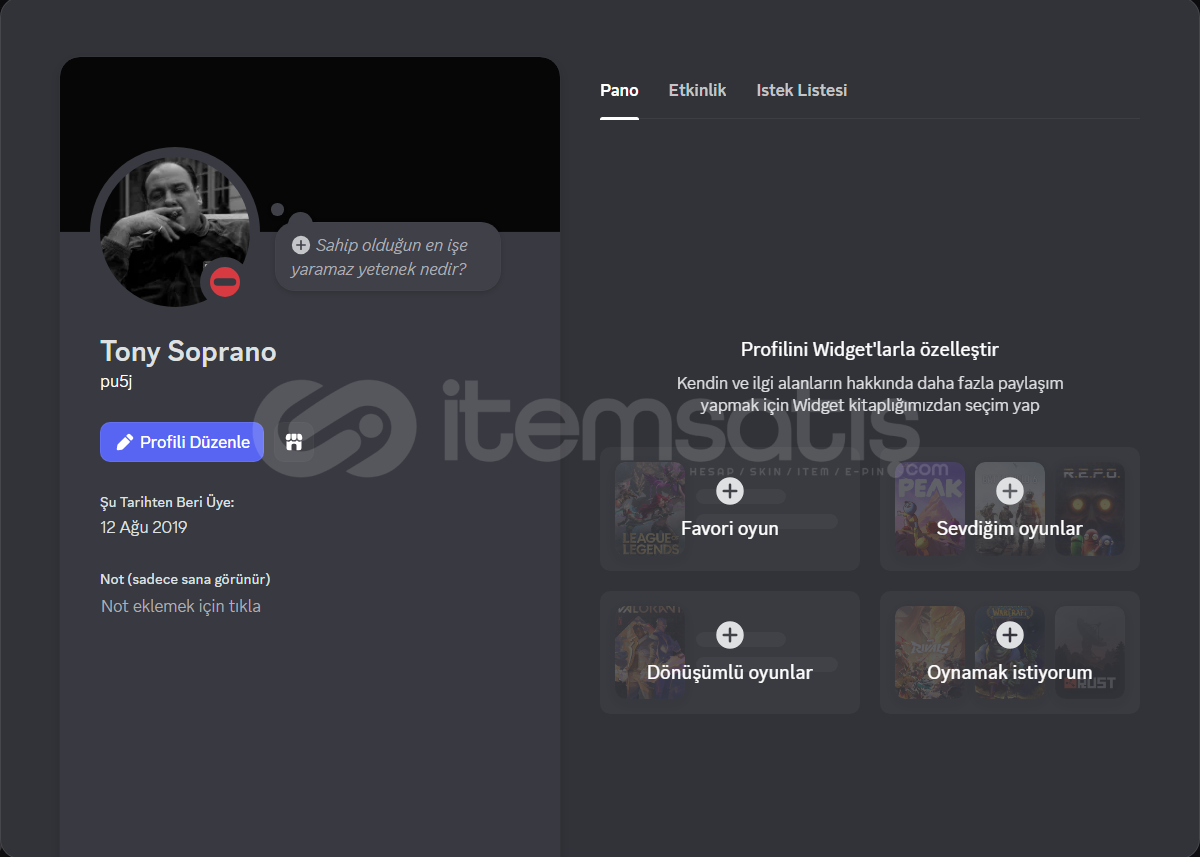Click the Rivals game cover thumbnail

click(x=930, y=653)
